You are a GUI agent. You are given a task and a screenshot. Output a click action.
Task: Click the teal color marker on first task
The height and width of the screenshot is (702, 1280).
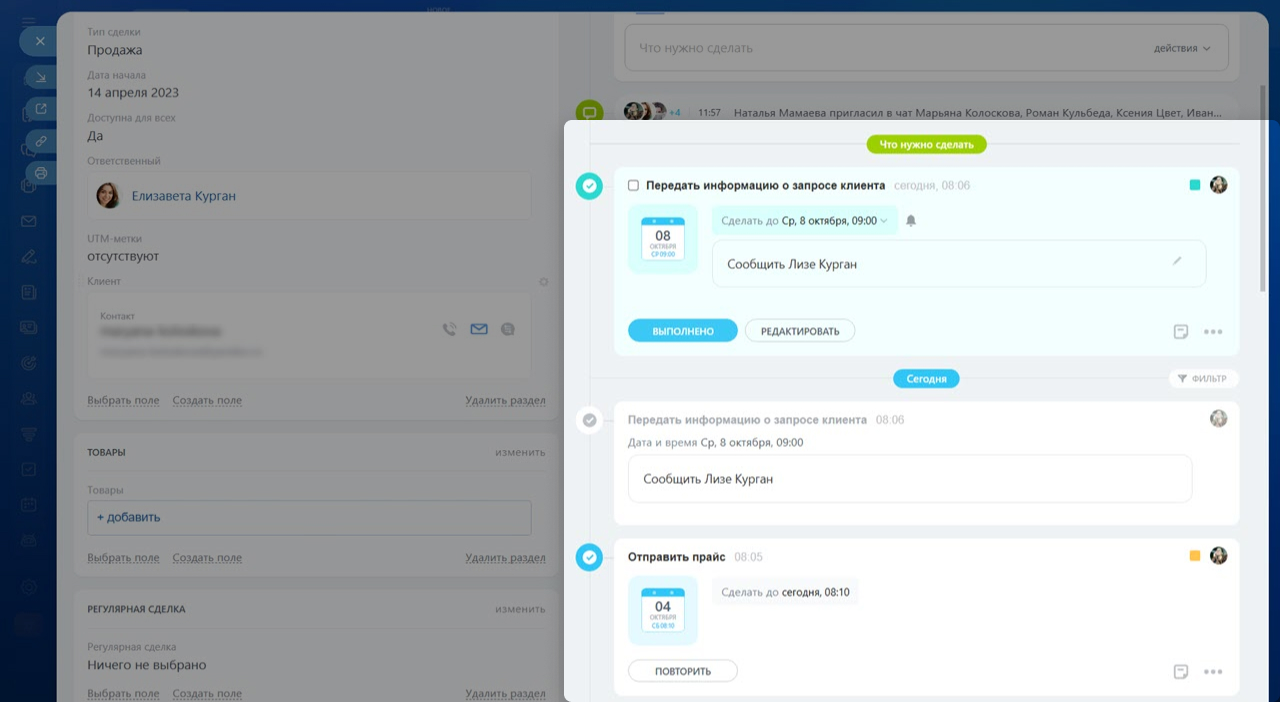(x=1194, y=185)
